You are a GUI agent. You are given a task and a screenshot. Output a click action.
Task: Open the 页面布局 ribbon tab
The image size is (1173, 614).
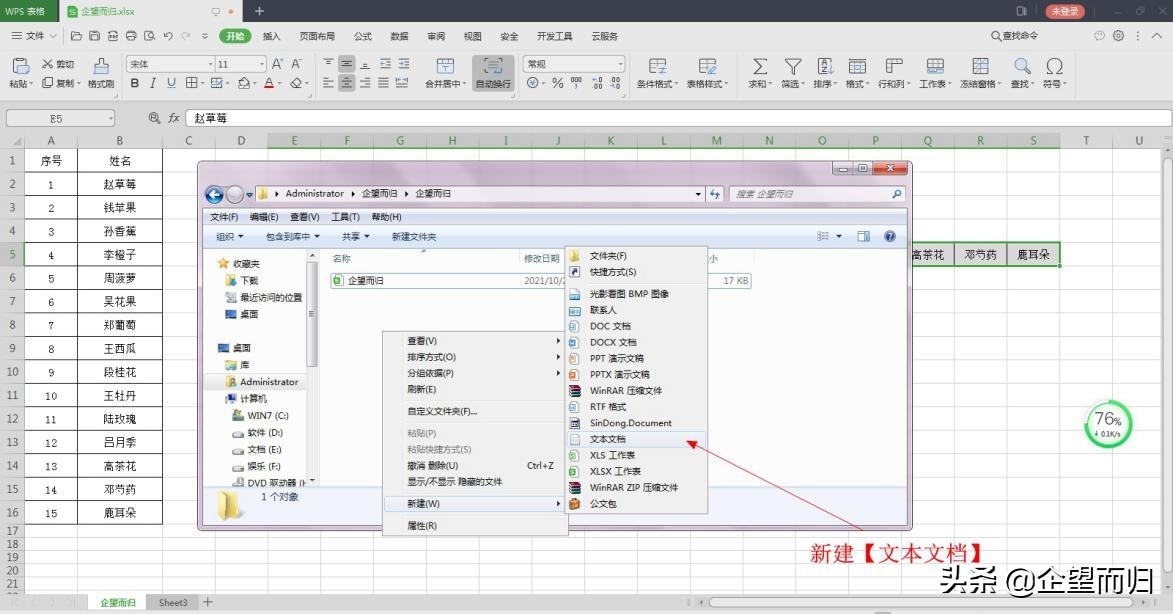pos(317,36)
